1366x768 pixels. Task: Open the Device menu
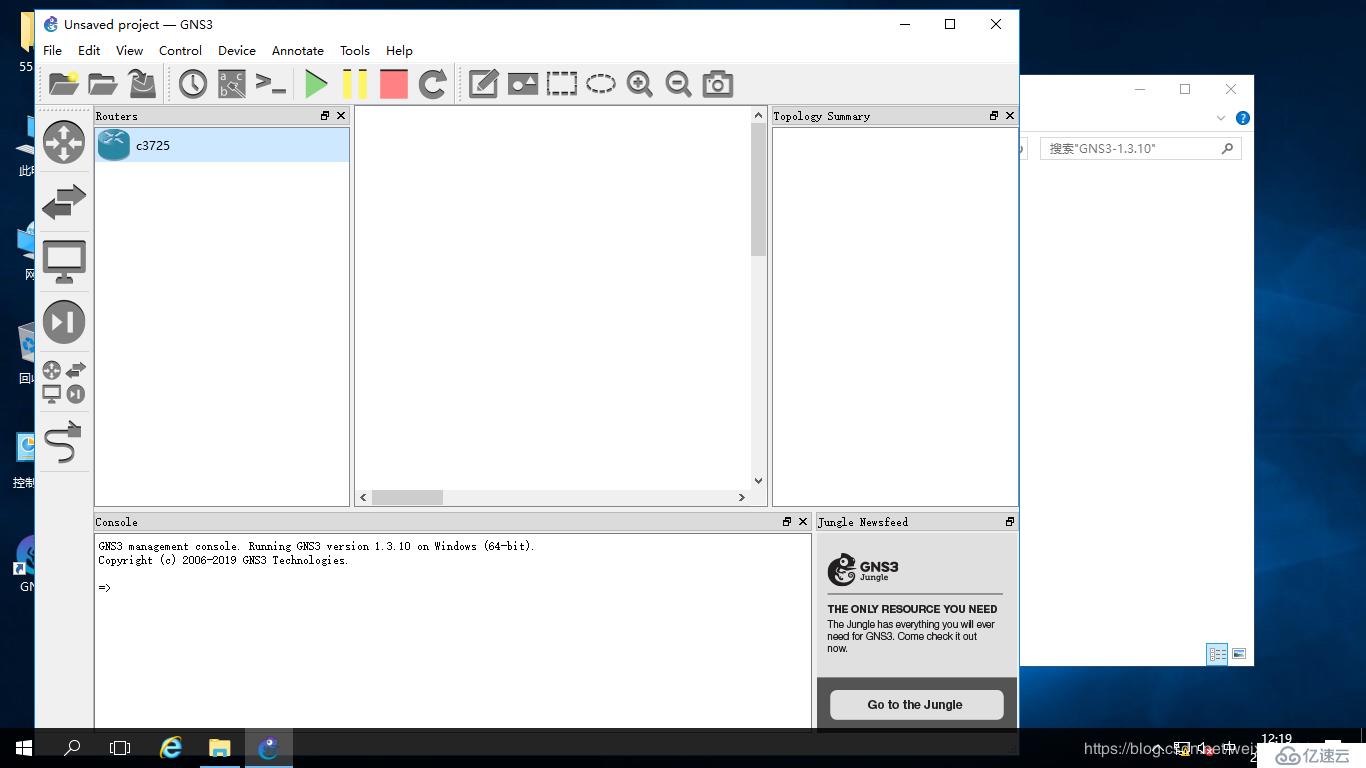coord(237,50)
